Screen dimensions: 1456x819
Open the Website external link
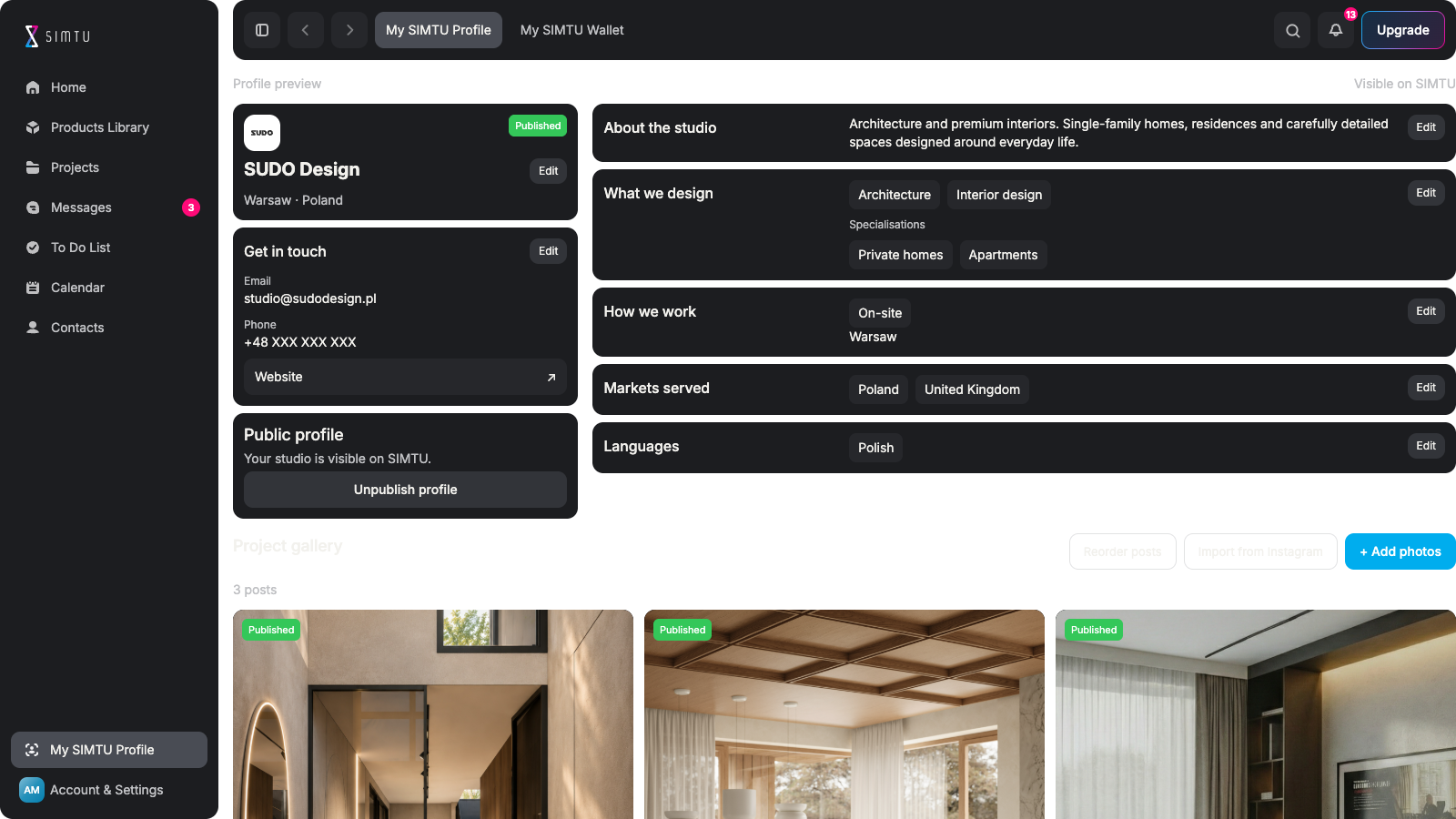(x=405, y=377)
